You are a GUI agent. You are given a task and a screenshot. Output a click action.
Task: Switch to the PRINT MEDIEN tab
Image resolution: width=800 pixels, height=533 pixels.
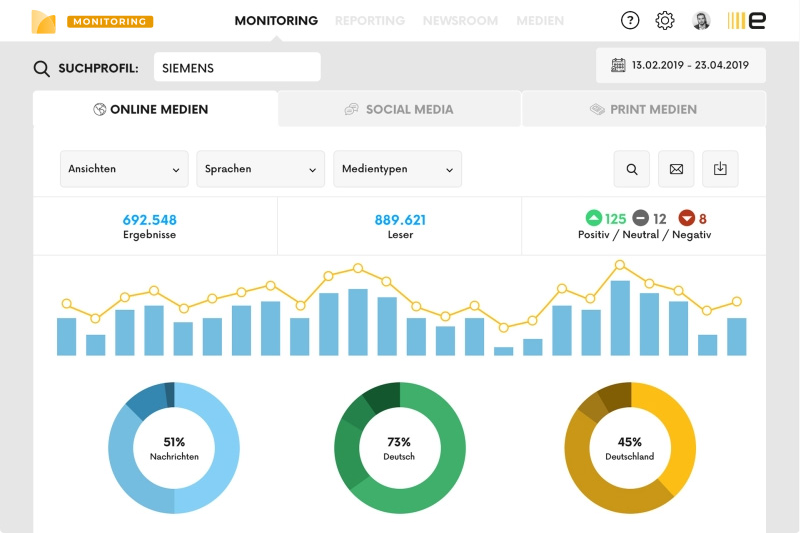point(644,109)
